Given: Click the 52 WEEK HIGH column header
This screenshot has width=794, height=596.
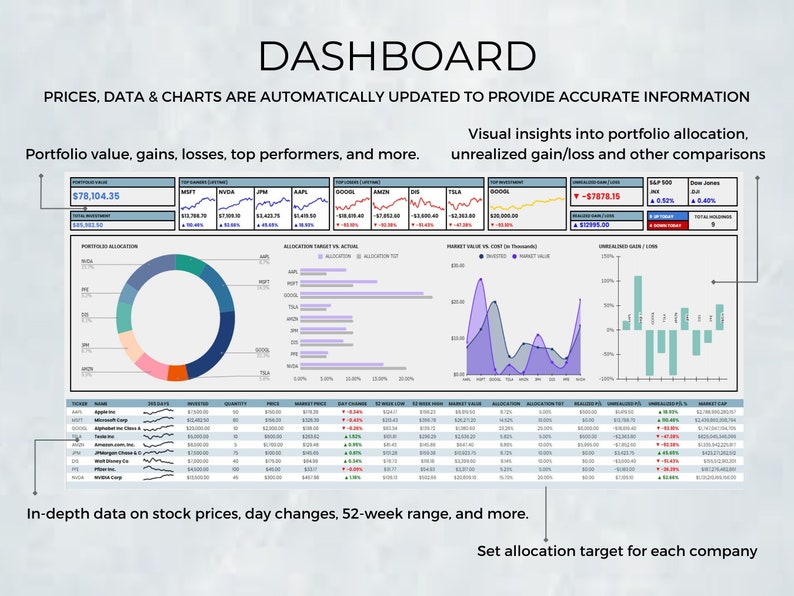Looking at the screenshot, I should tap(427, 404).
